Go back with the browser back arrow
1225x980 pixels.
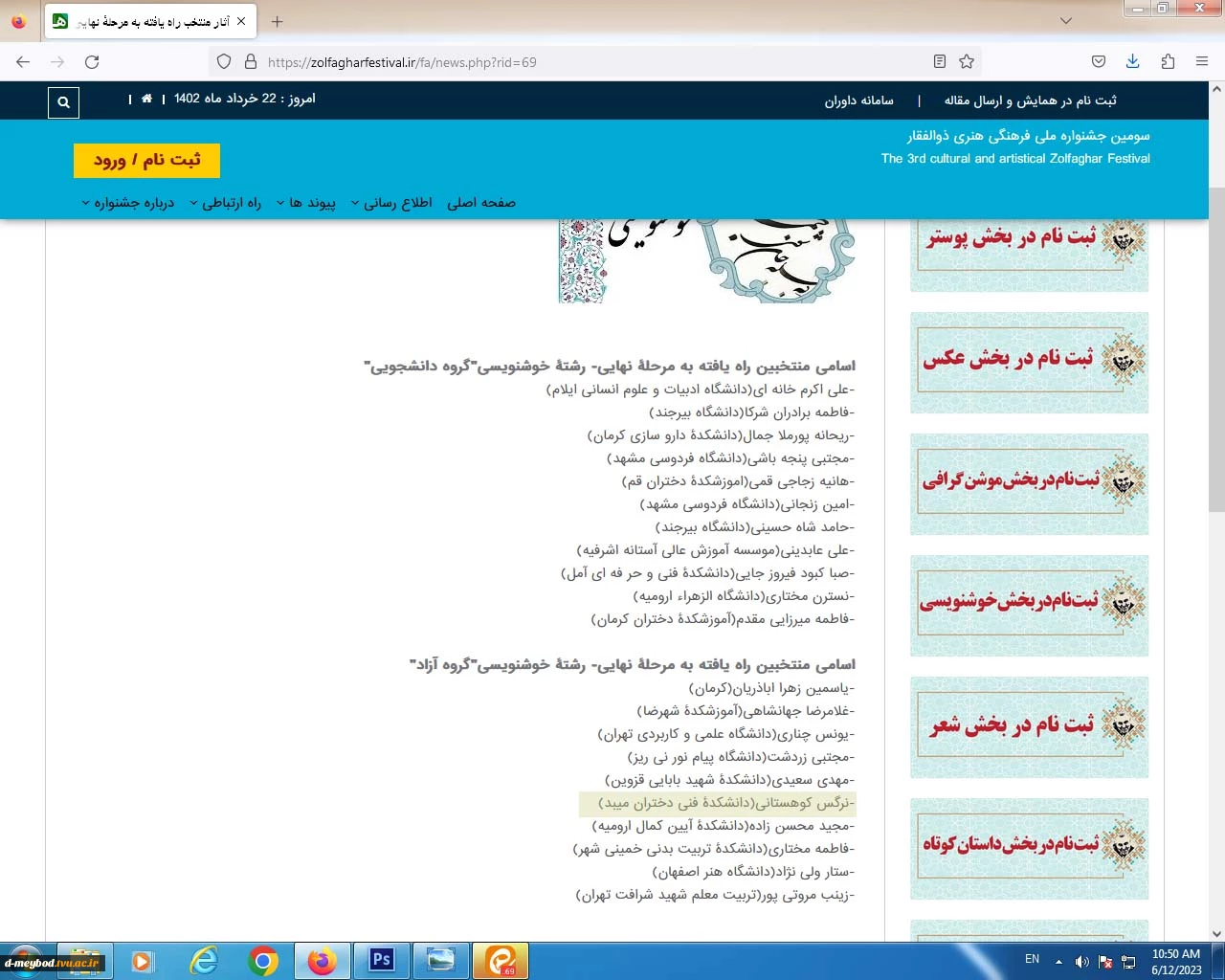pos(23,61)
